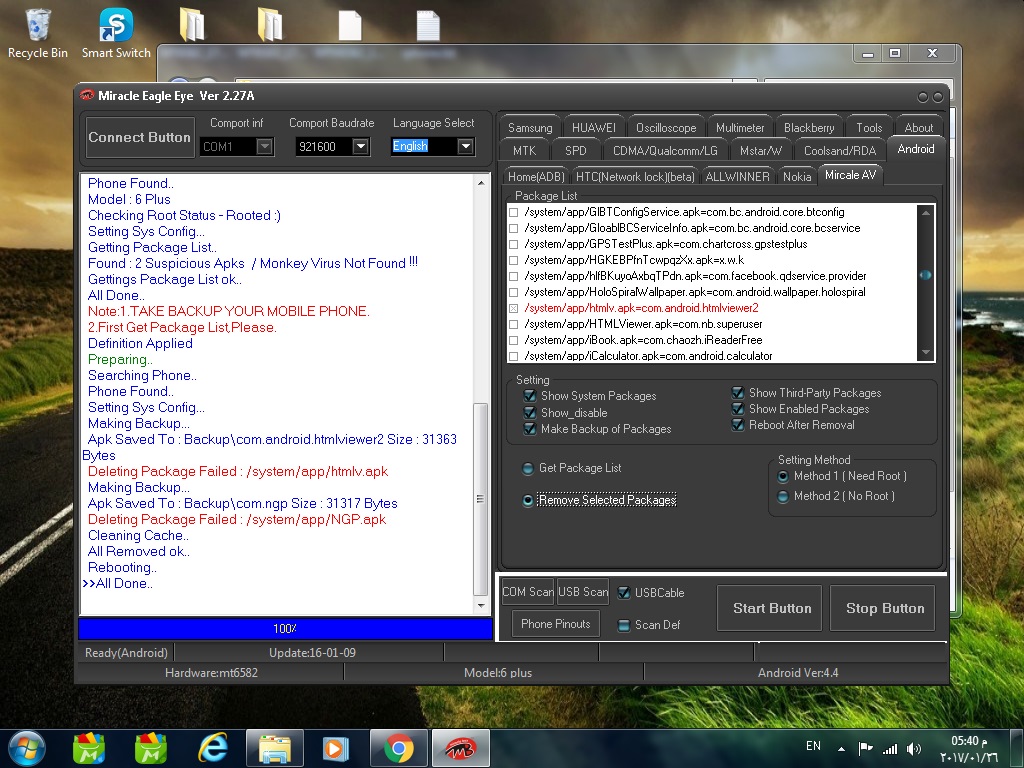Click the Miracle Box taskbar icon
Screen dimensions: 1024x768
coord(460,748)
